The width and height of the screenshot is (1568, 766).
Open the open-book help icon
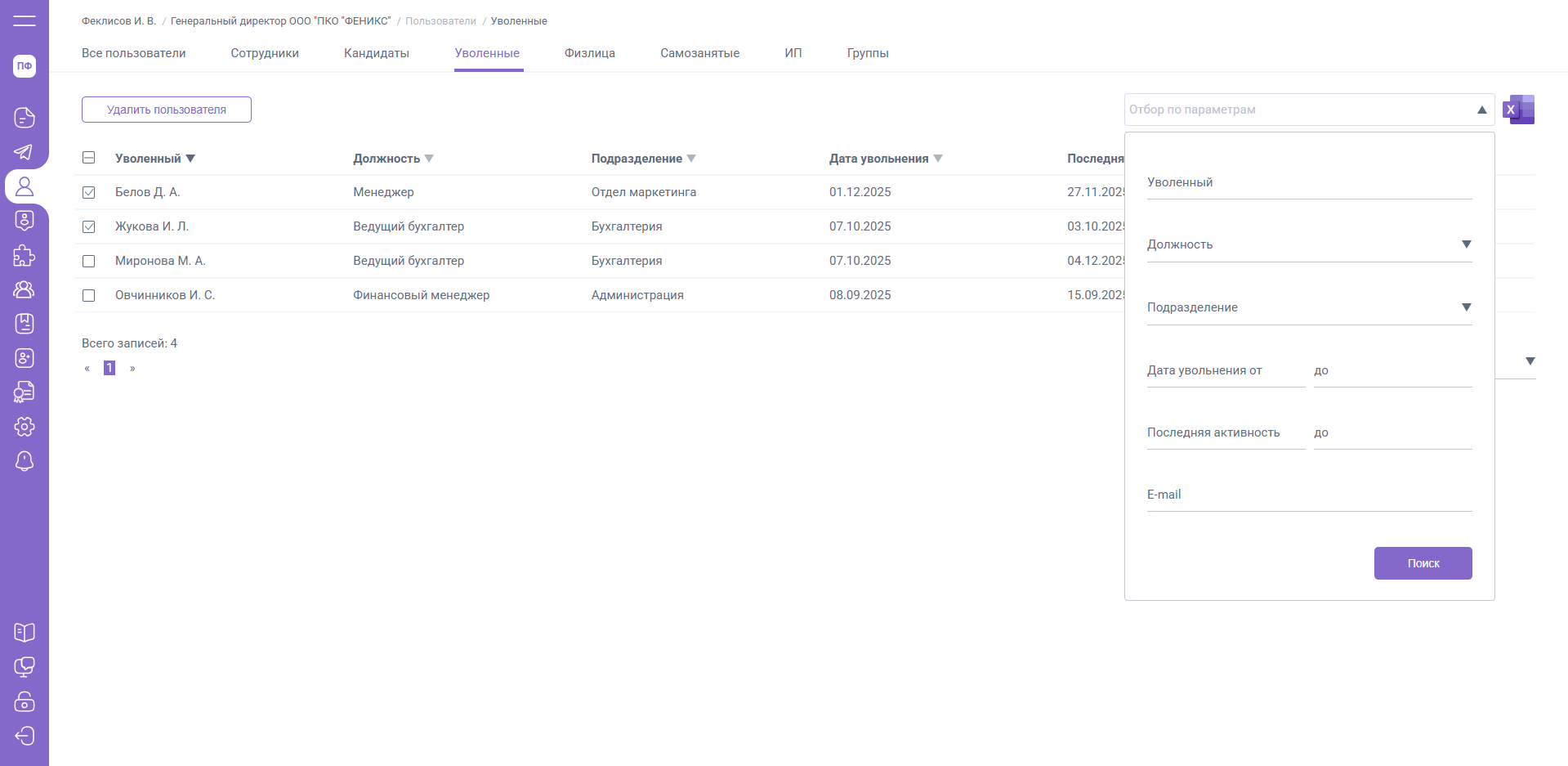pyautogui.click(x=25, y=633)
